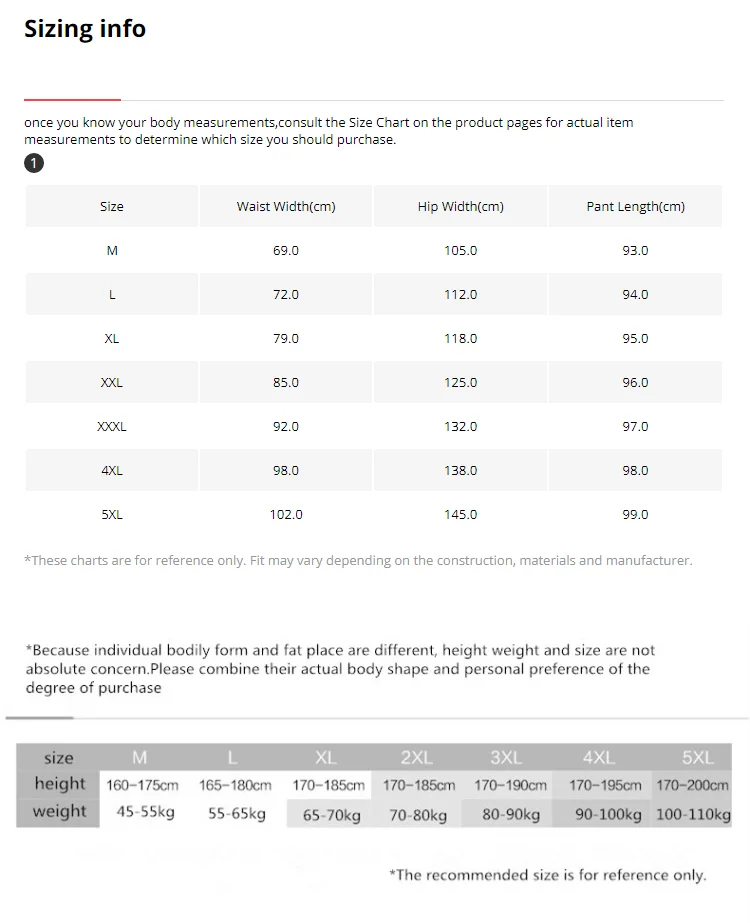Click the 160-175cm height cell
This screenshot has height=923, width=750.
[142, 786]
